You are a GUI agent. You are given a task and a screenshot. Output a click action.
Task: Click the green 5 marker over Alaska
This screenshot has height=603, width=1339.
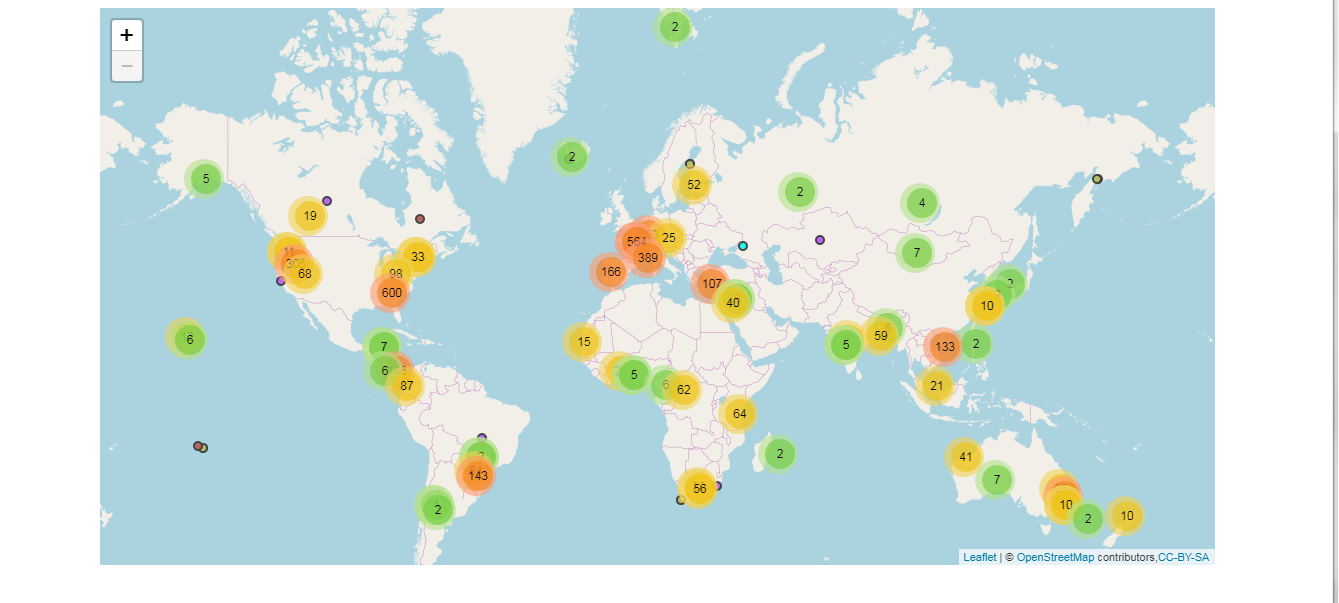pos(205,180)
